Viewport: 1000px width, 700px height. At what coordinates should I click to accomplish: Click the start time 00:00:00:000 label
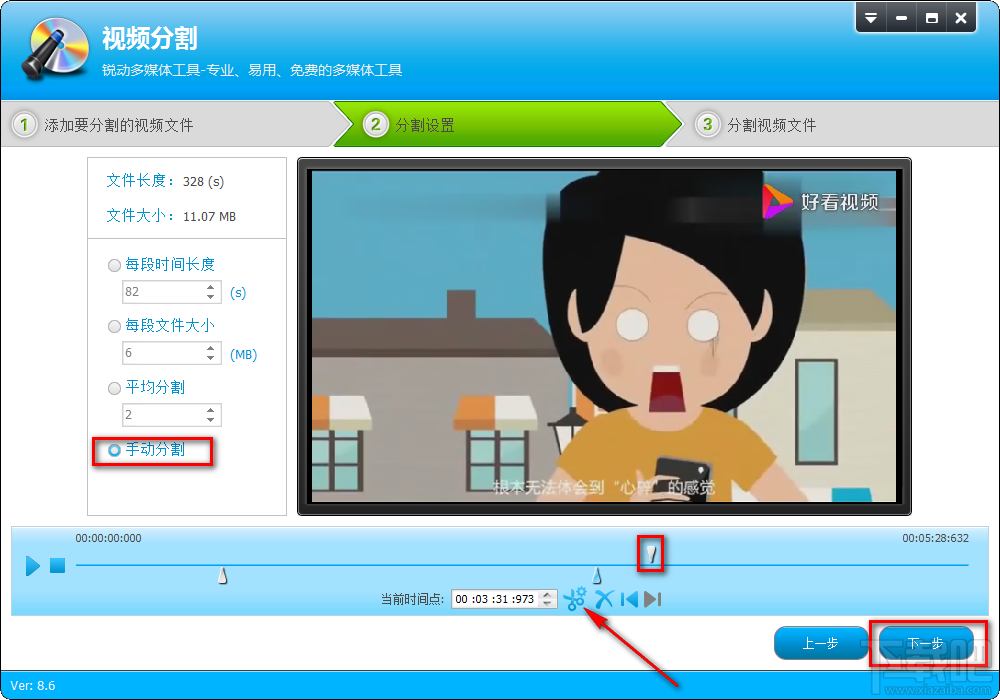108,538
